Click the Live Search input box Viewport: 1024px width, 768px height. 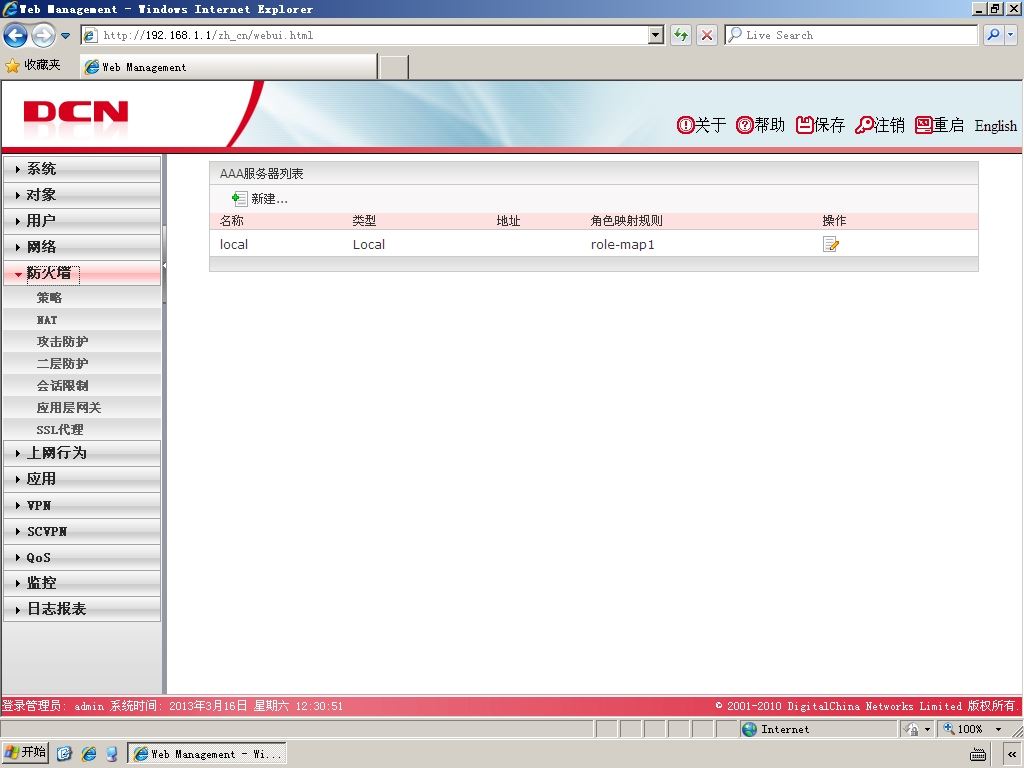click(x=851, y=35)
